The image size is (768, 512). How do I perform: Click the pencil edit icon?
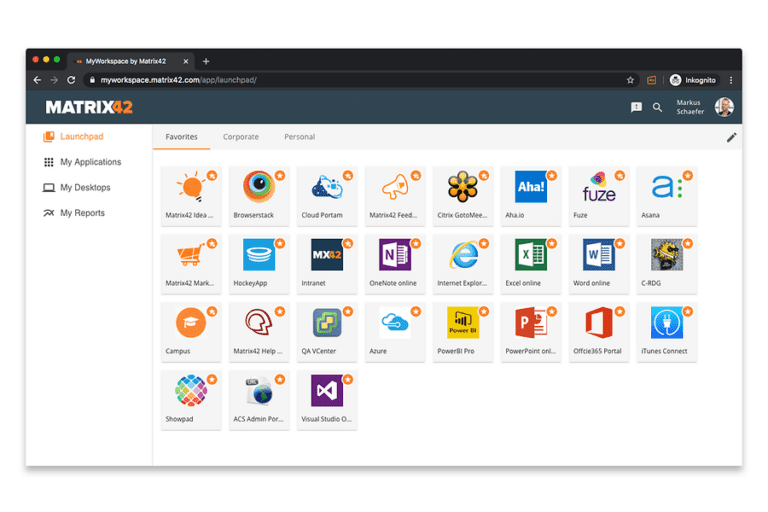731,138
